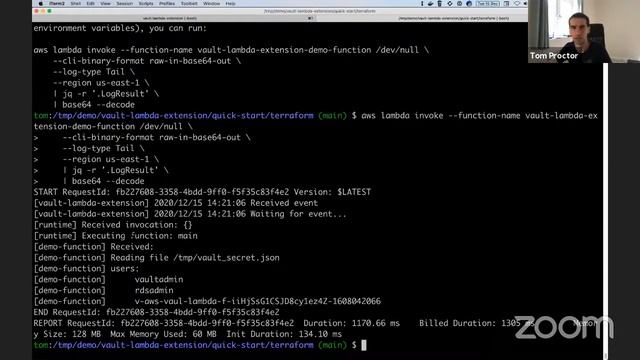Click the line 'START RequestId: fb227608' in output
The image size is (640, 360).
202,192
